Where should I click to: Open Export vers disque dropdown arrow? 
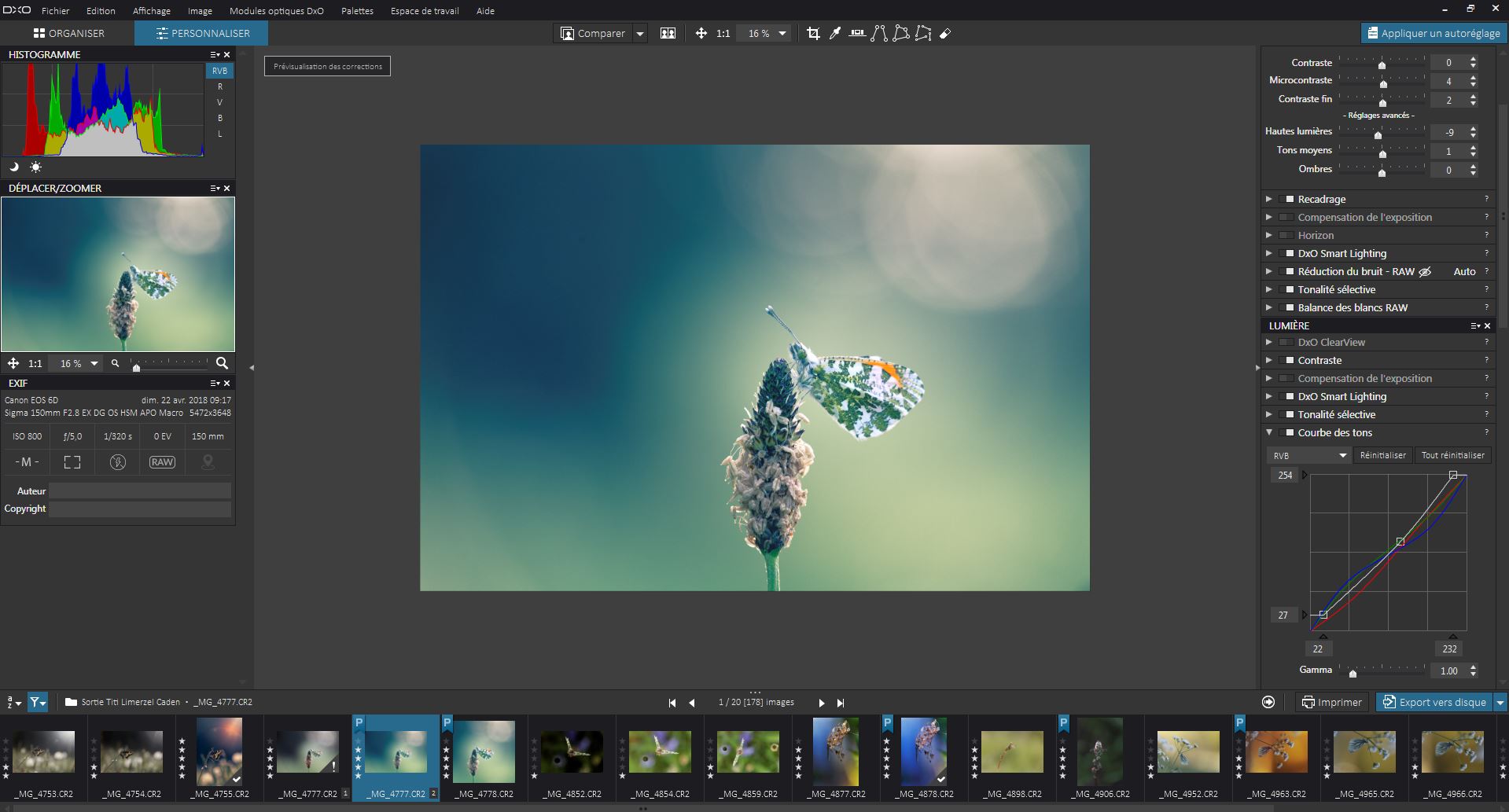1500,702
